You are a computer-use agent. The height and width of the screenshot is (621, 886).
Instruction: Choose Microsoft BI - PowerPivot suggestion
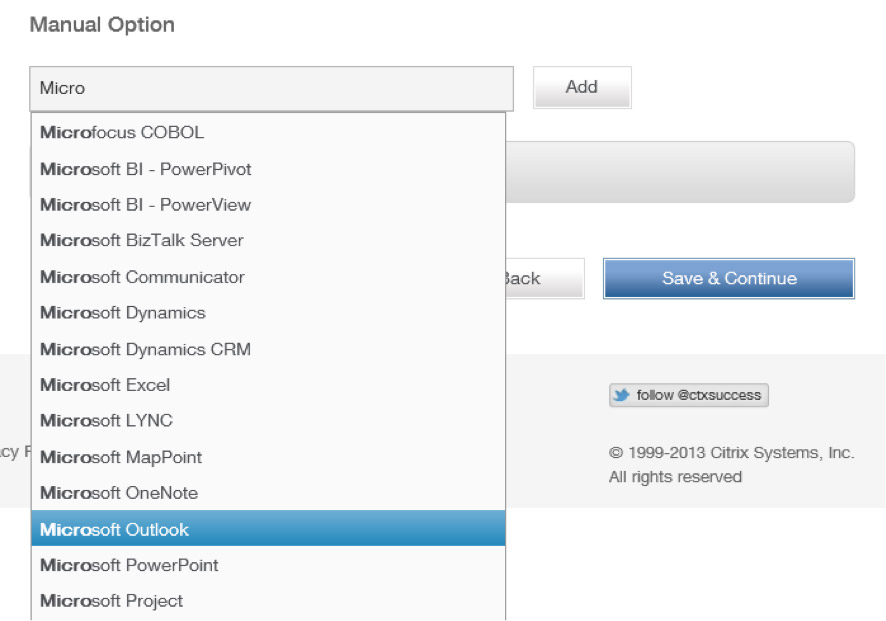point(268,169)
